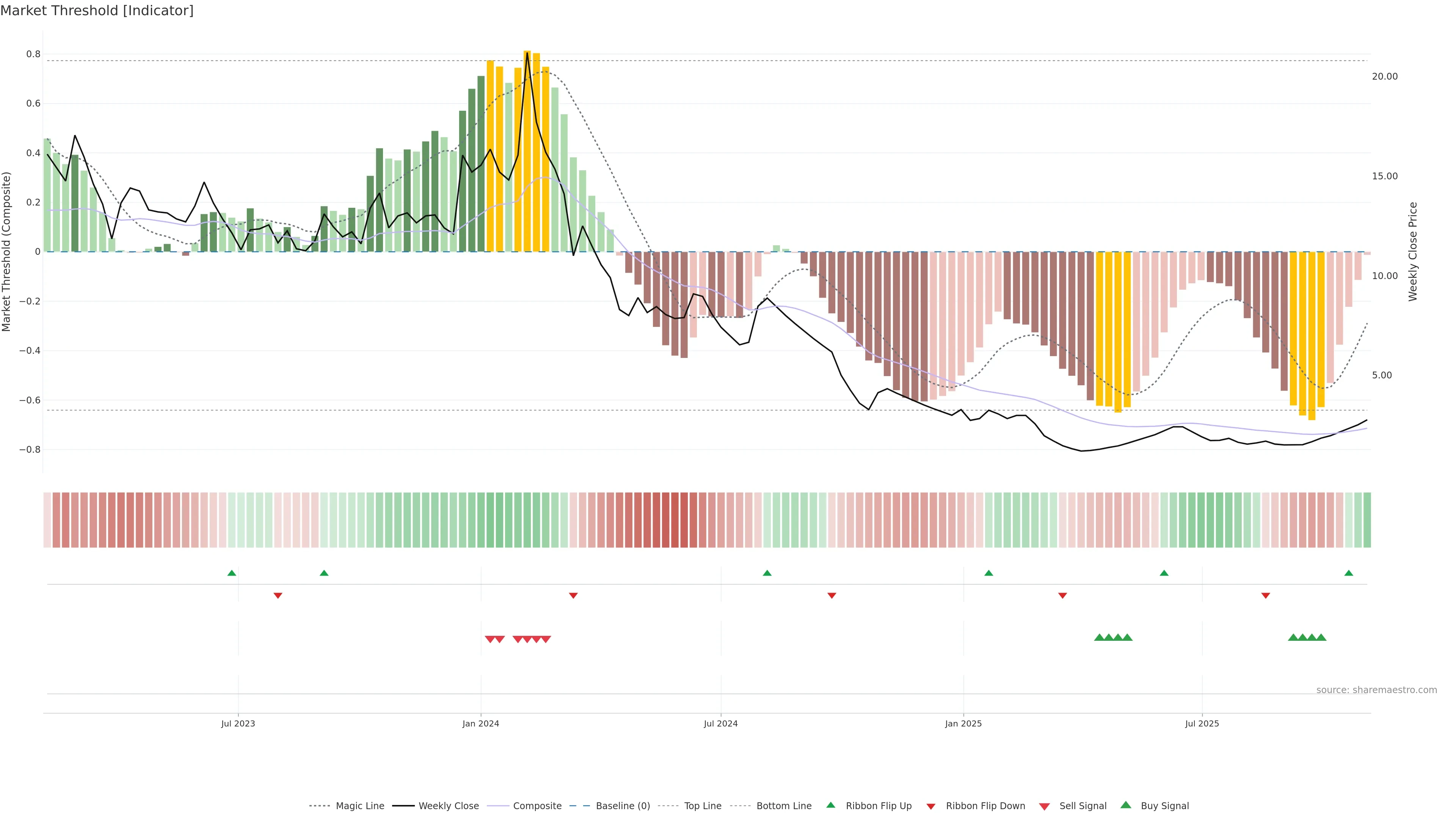Click the source: sharemaestro.com text

click(1376, 690)
